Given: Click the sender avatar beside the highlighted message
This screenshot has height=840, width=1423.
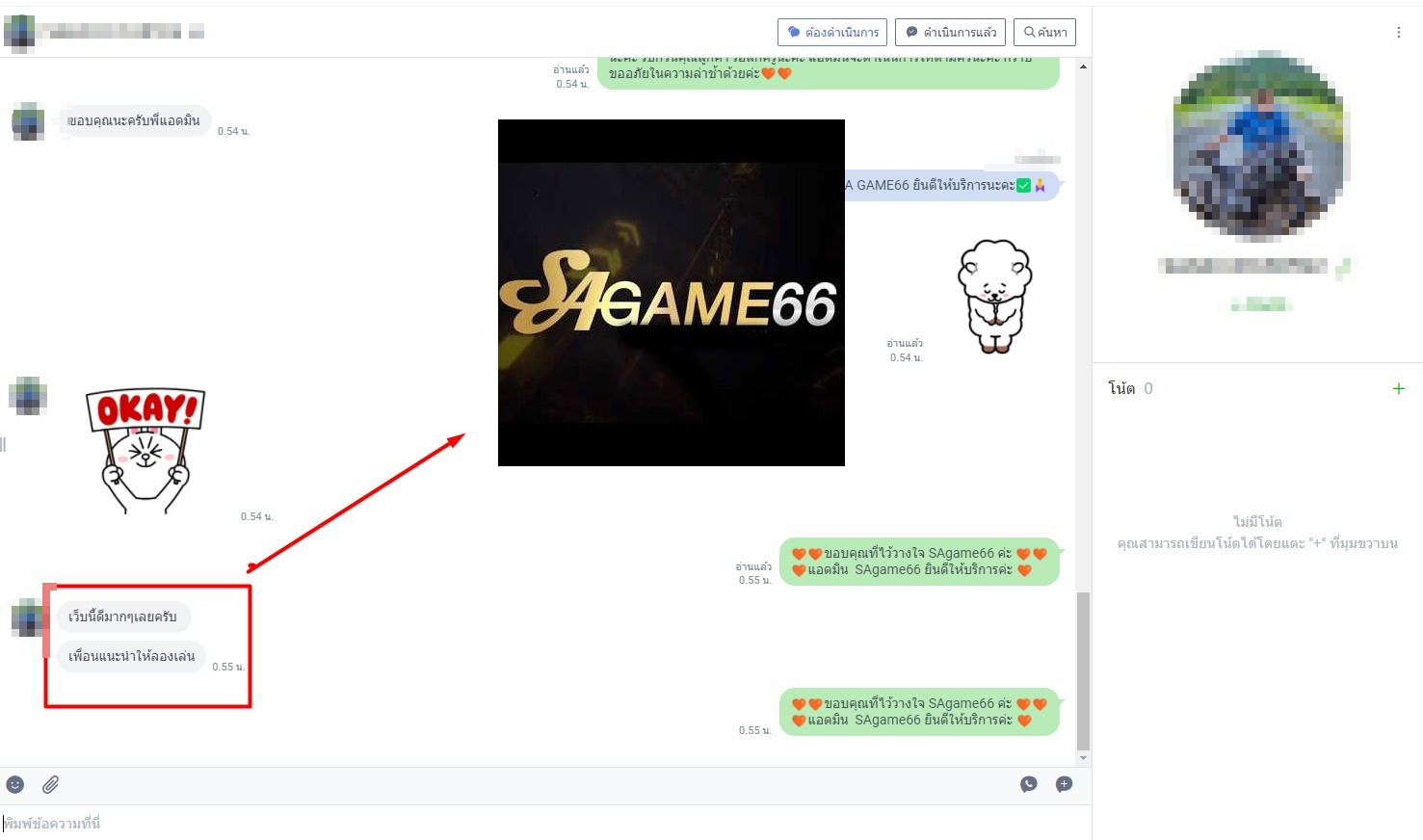Looking at the screenshot, I should [26, 617].
